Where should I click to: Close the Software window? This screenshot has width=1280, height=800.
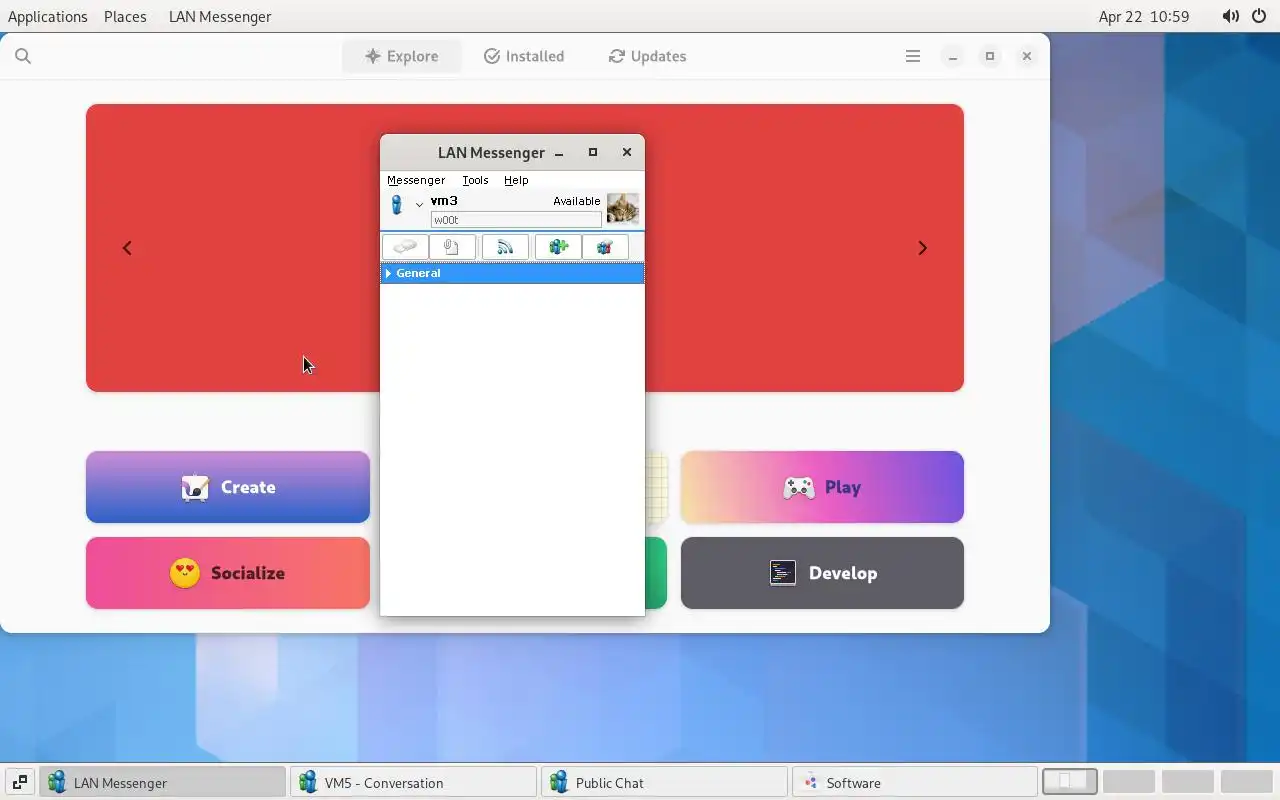tap(1026, 56)
